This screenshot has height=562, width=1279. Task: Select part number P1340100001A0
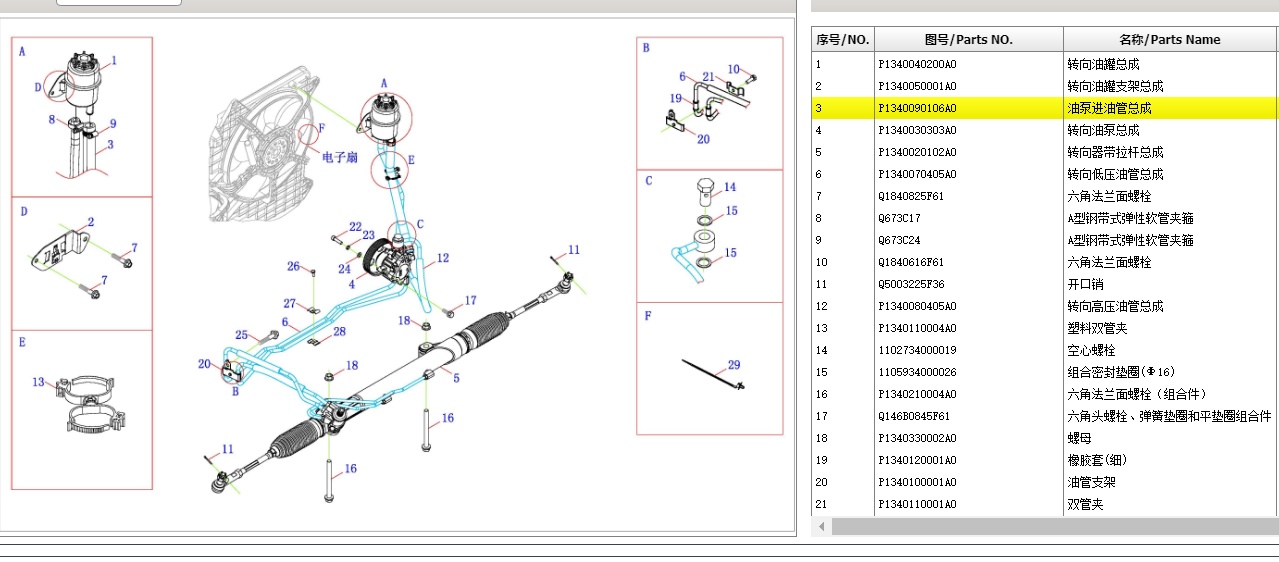(917, 482)
